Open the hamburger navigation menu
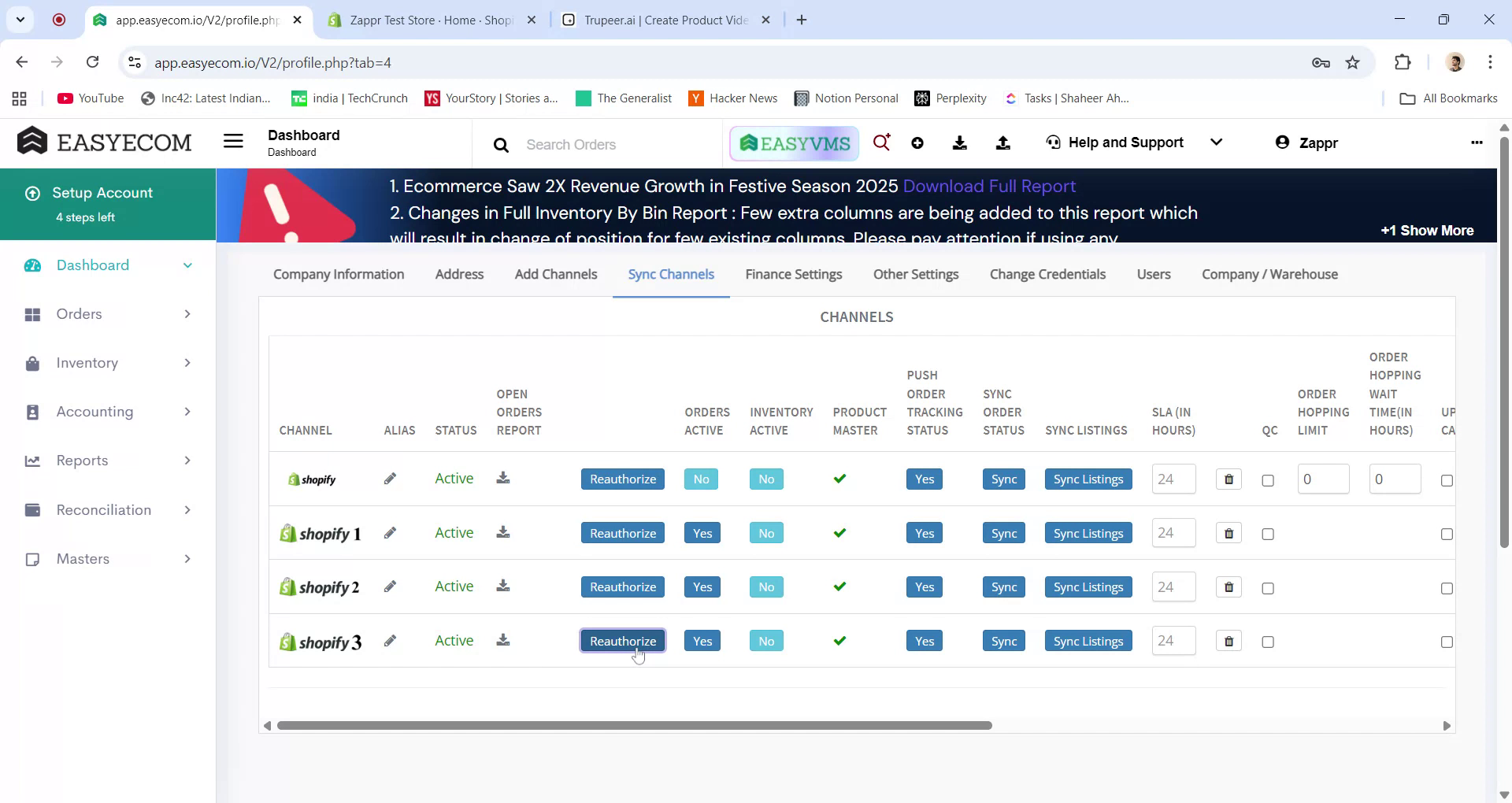 (x=233, y=141)
